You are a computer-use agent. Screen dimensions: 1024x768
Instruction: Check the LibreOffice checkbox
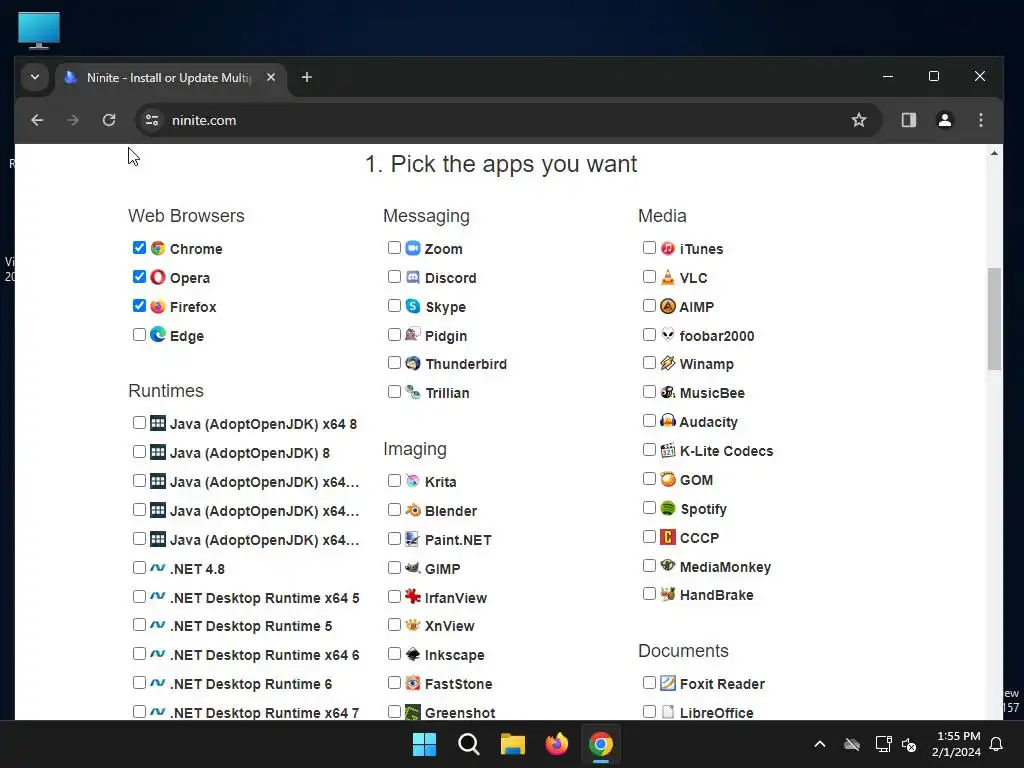click(649, 711)
